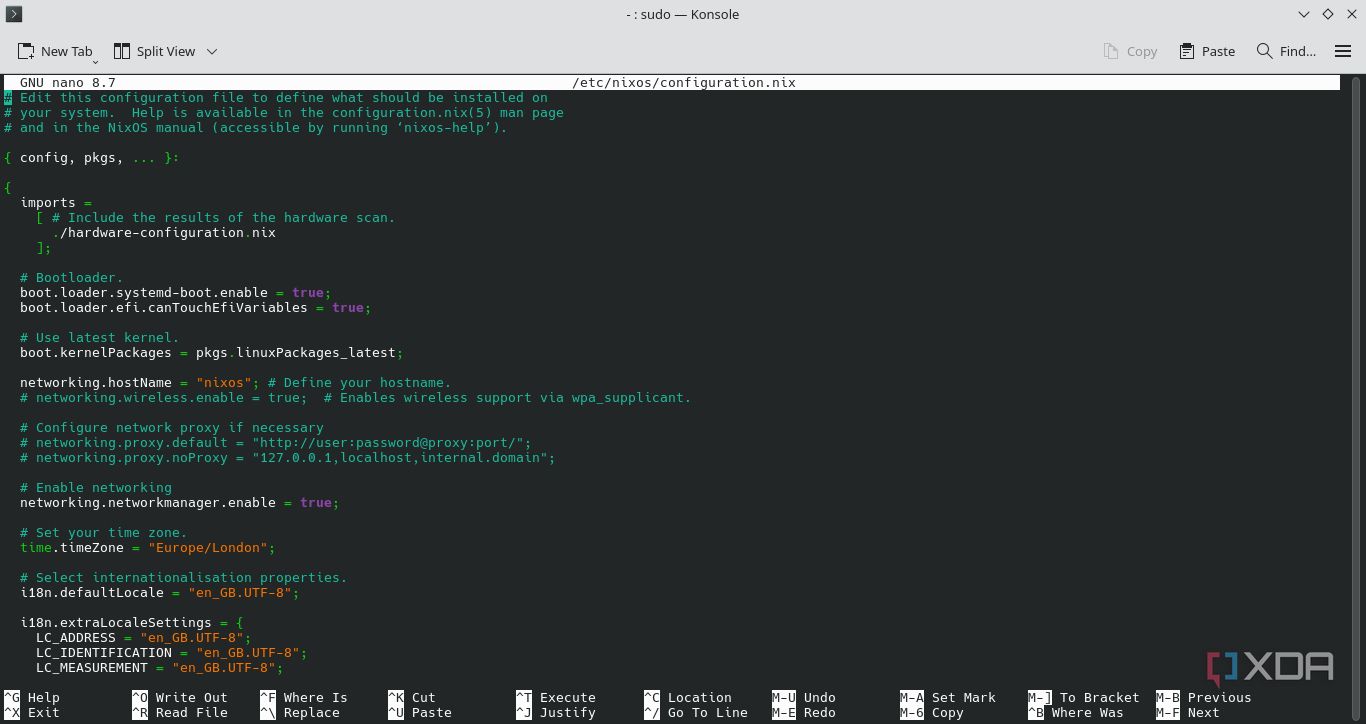The height and width of the screenshot is (724, 1366).
Task: Expand the Split View dropdown arrow
Action: (x=212, y=51)
